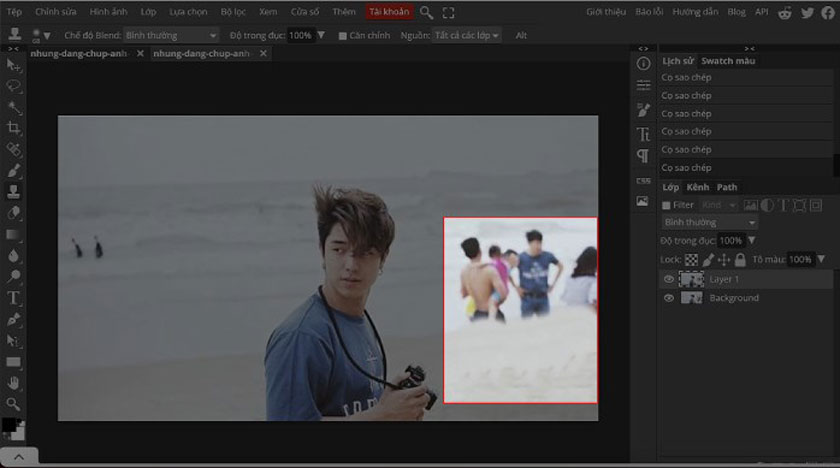Open the Facebook link icon
The height and width of the screenshot is (468, 840).
point(828,13)
